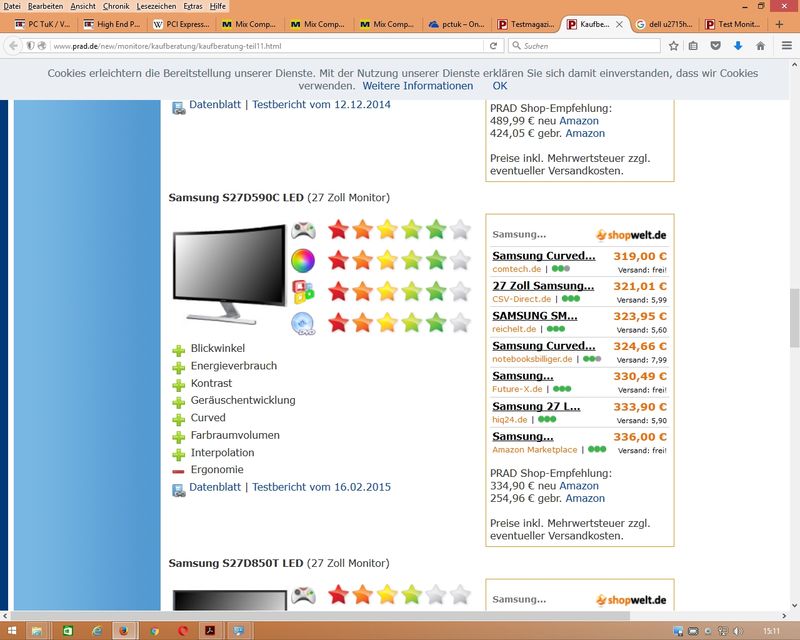Image resolution: width=800 pixels, height=640 pixels.
Task: Click the Weitere Informationen cookie link
Action: tap(418, 86)
